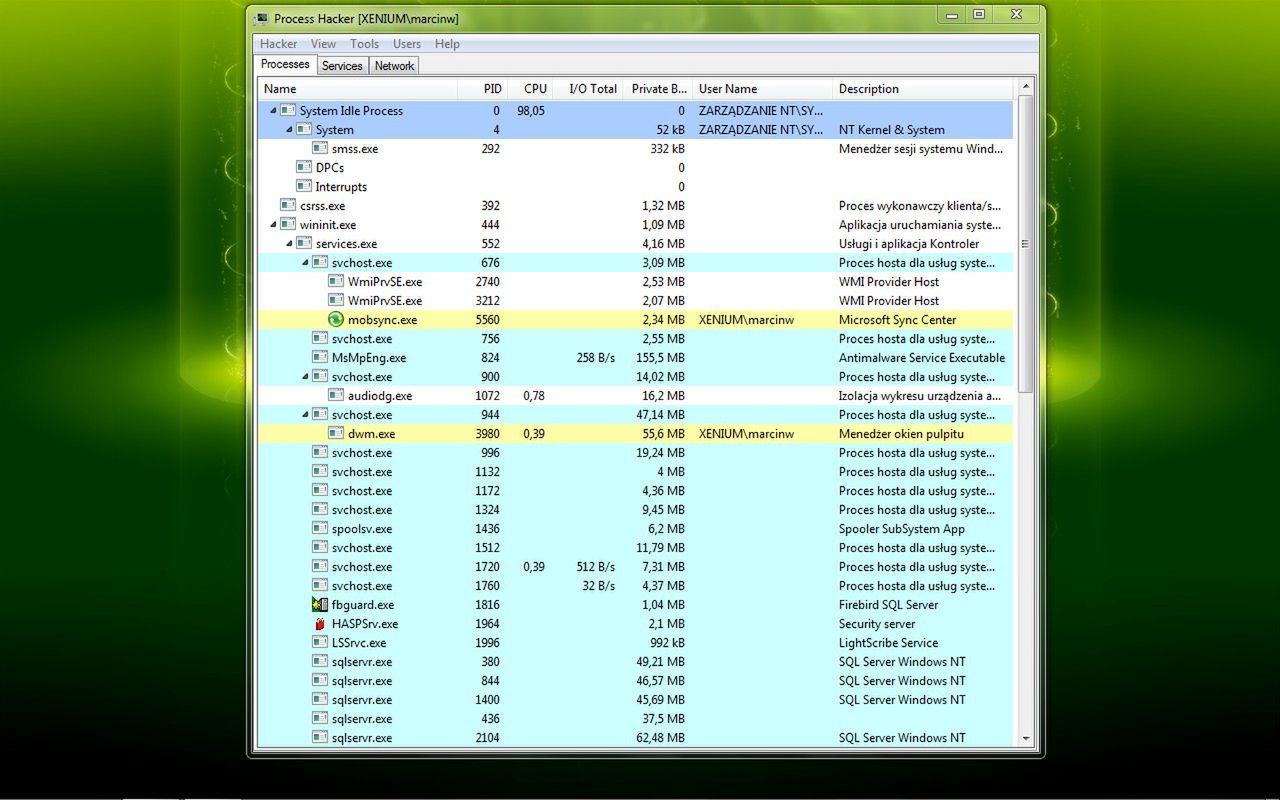
Task: Select the svchost.exe PID 1760 row
Action: tap(635, 585)
